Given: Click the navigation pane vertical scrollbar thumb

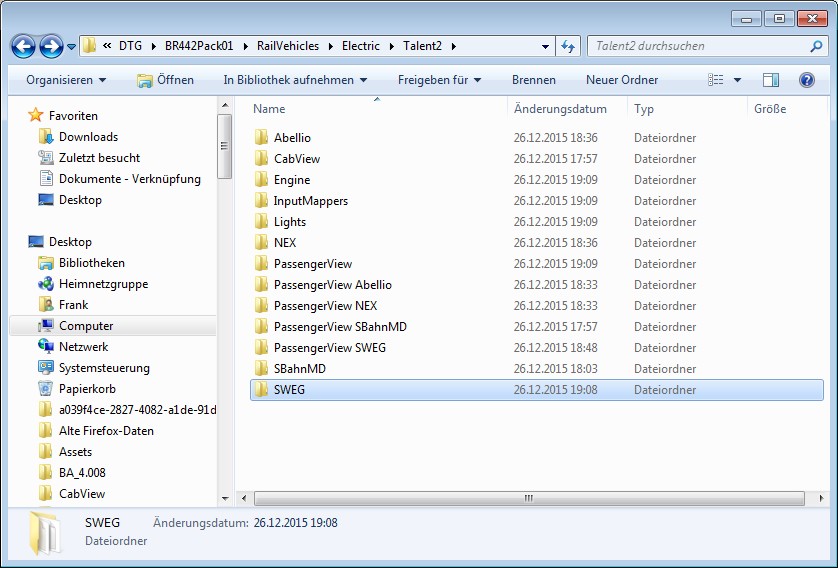Looking at the screenshot, I should [x=224, y=146].
